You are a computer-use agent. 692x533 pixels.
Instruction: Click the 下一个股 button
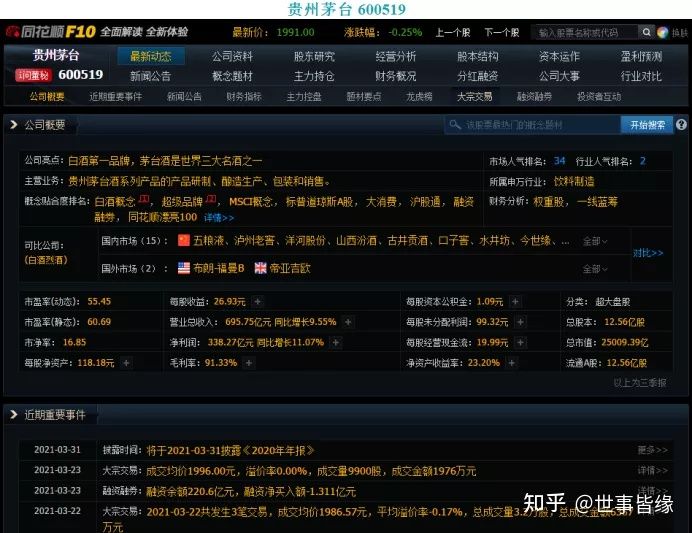(x=502, y=32)
